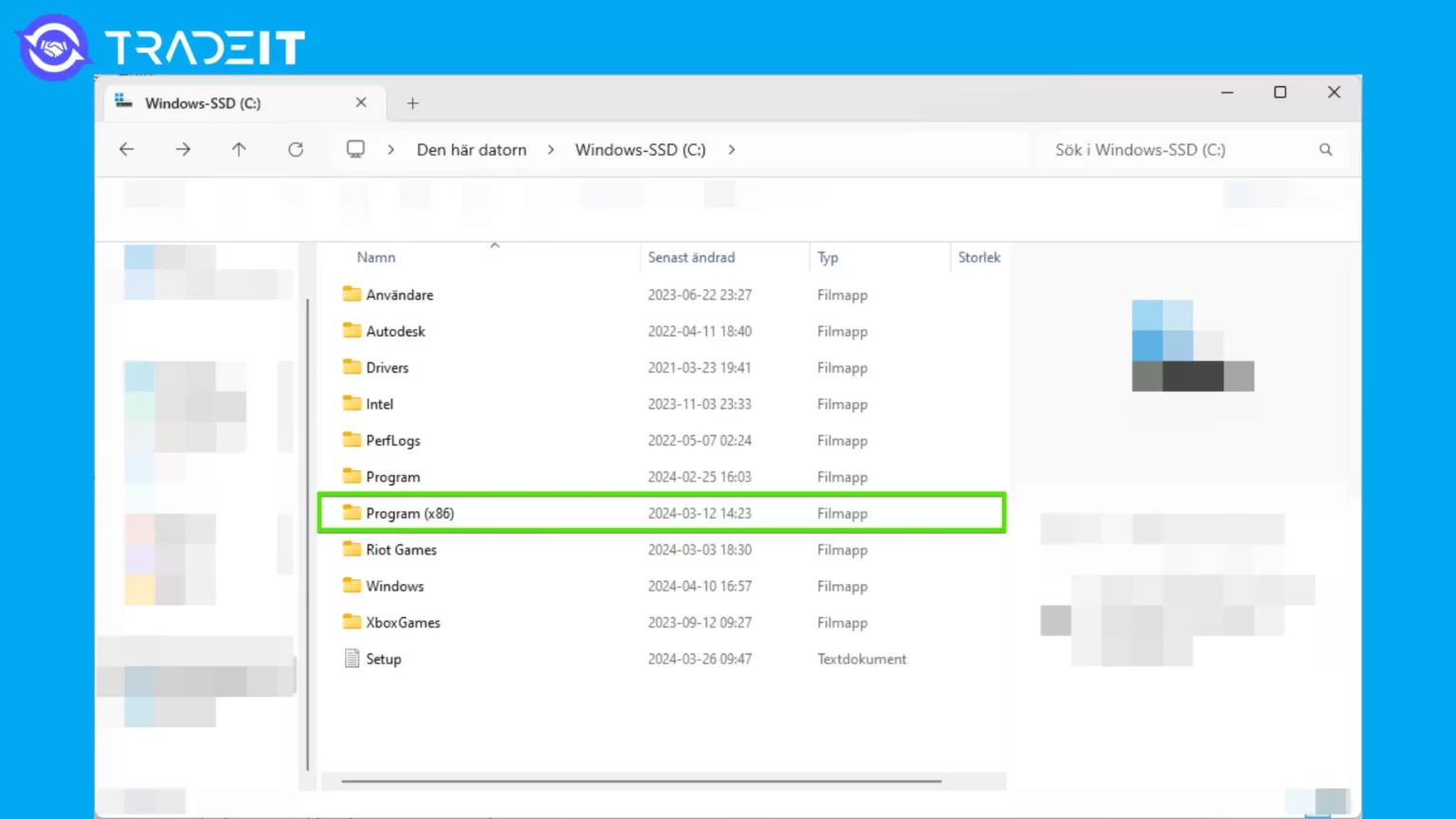This screenshot has width=1456, height=819.
Task: Click the date 2022-04-11 18:40
Action: [700, 331]
